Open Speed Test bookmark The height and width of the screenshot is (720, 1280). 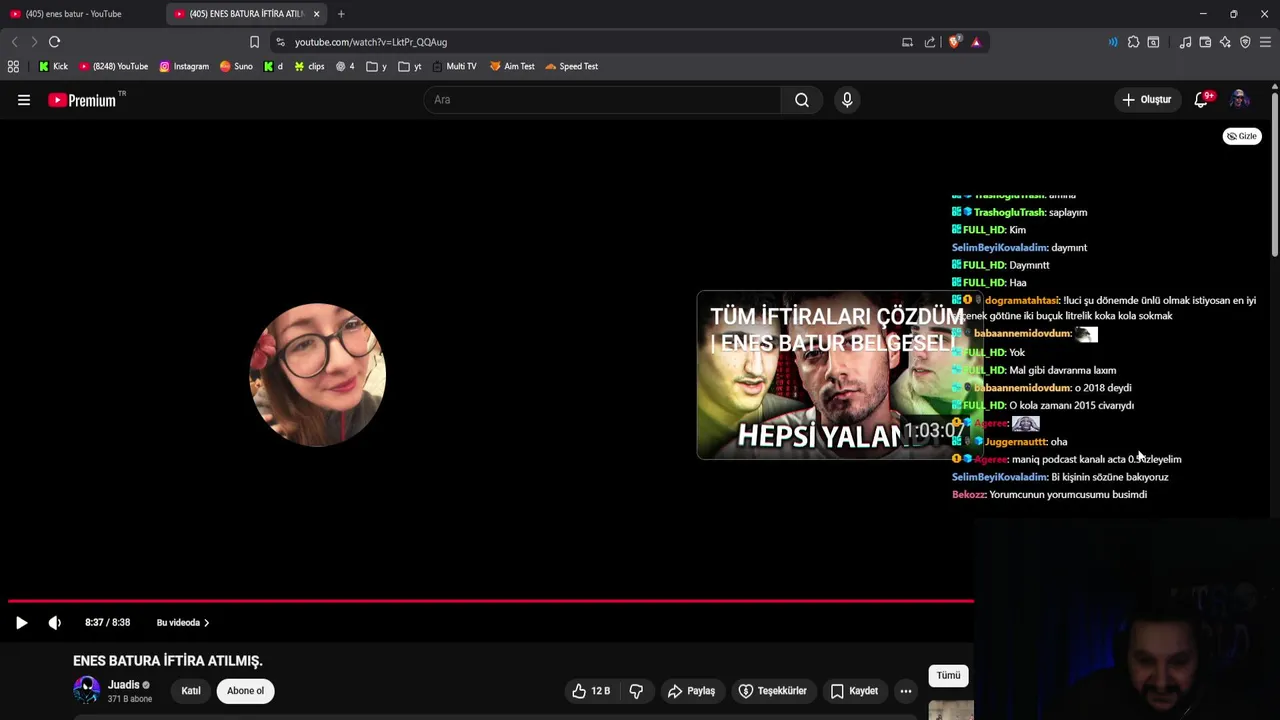point(571,66)
